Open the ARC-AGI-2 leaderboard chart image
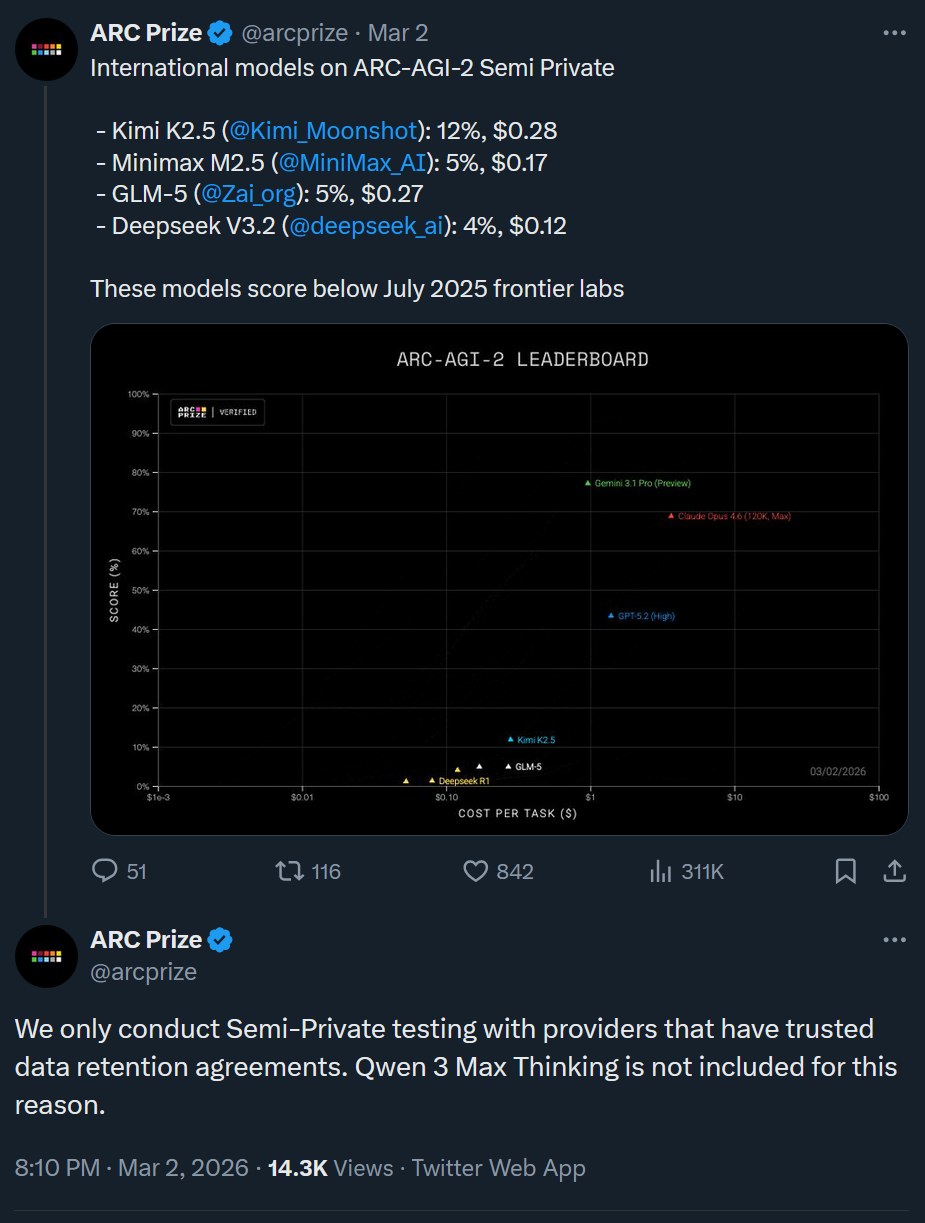The width and height of the screenshot is (925, 1223). click(x=499, y=578)
